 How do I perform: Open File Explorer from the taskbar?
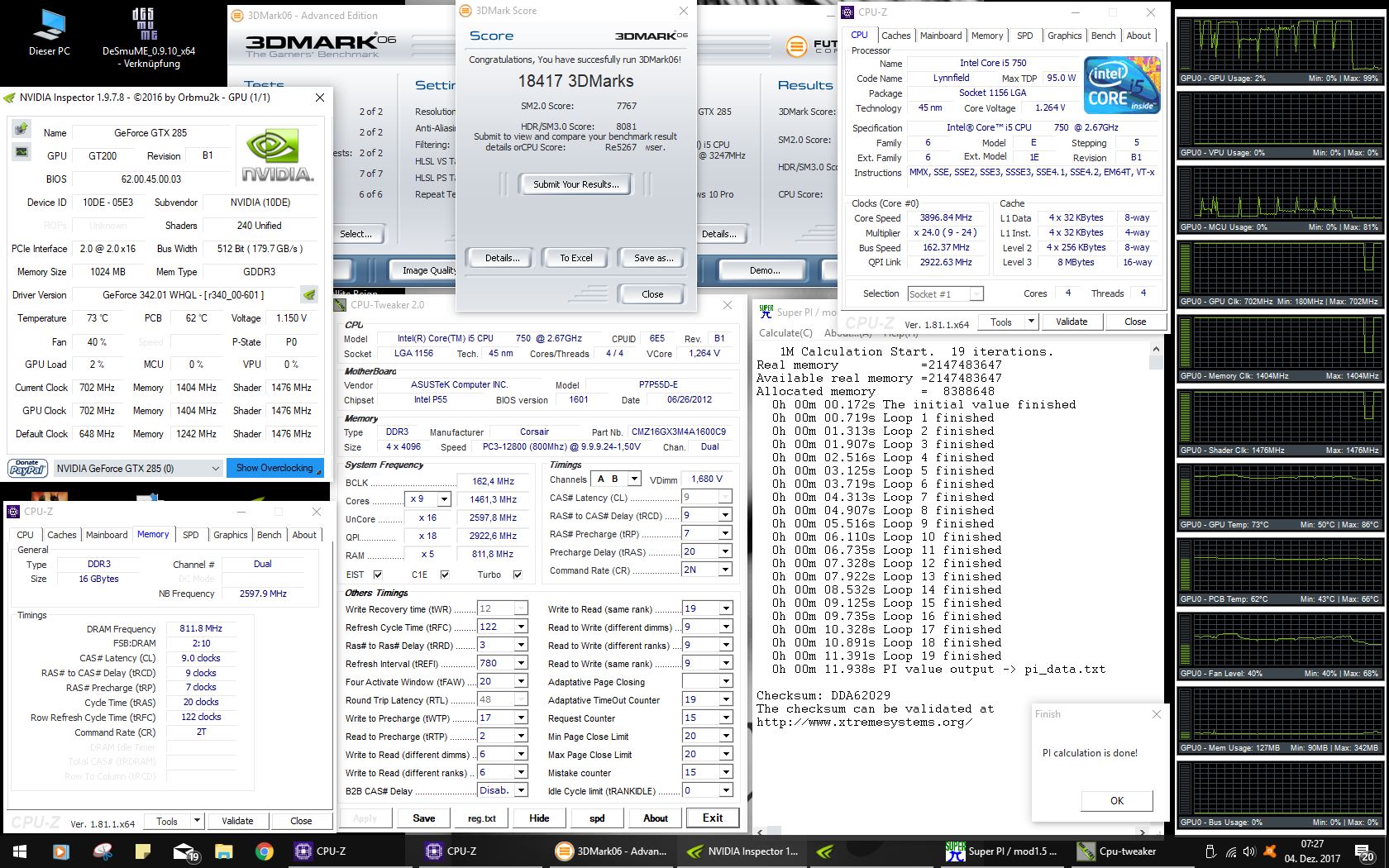223,851
